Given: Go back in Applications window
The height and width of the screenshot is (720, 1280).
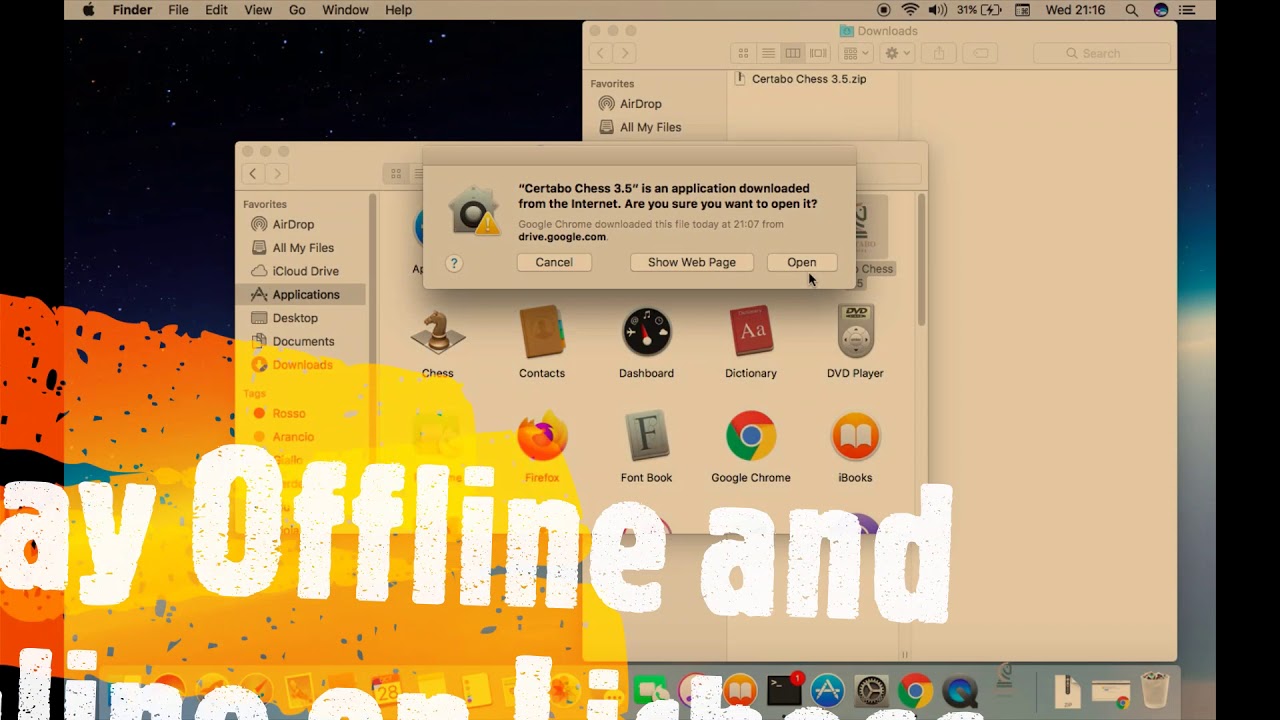Looking at the screenshot, I should coord(253,174).
